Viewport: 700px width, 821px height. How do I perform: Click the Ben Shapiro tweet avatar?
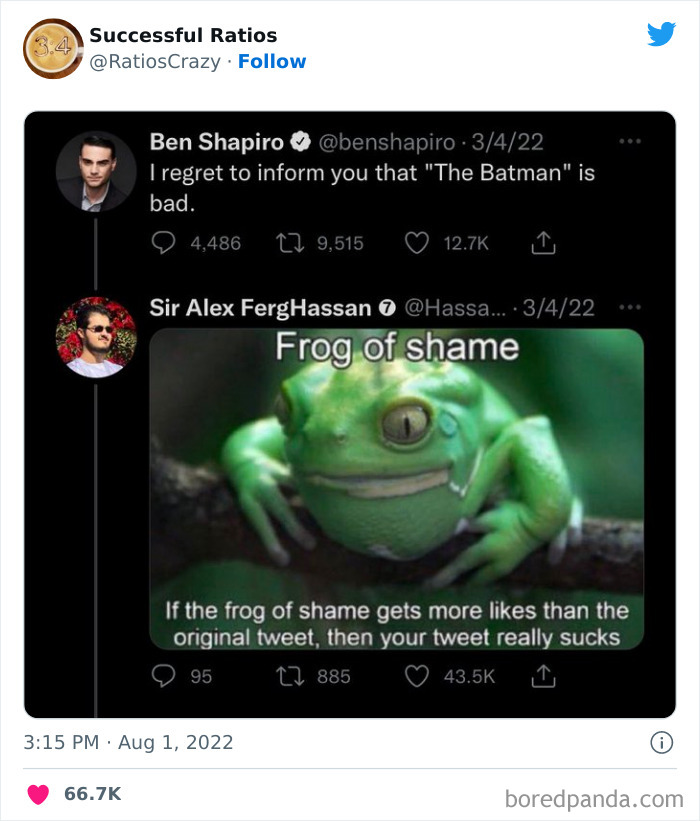point(96,170)
